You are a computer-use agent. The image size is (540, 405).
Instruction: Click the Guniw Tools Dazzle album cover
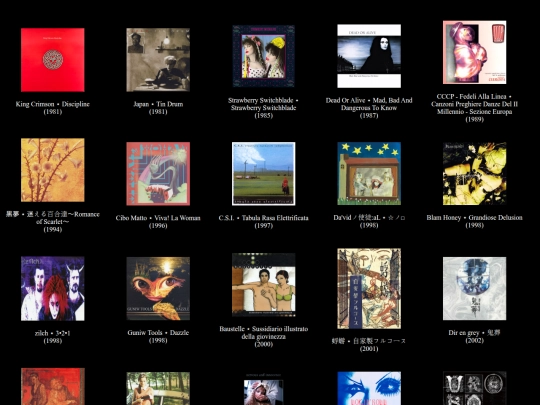click(x=158, y=289)
